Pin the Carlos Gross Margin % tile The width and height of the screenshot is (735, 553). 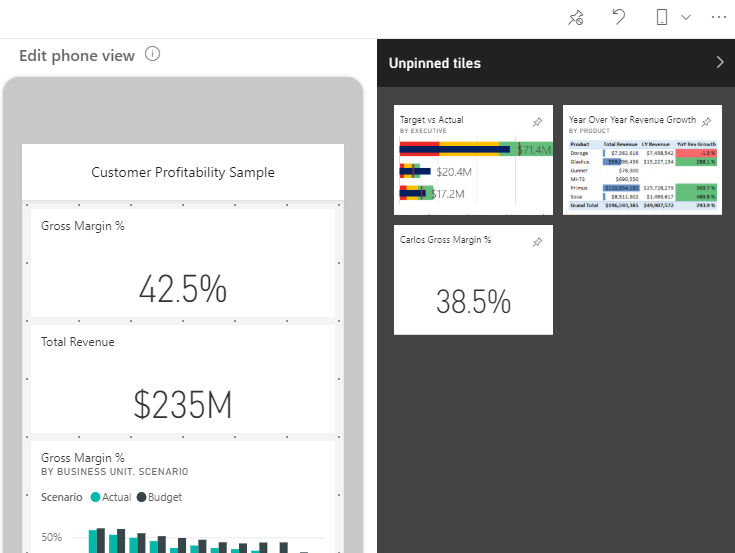coord(537,242)
